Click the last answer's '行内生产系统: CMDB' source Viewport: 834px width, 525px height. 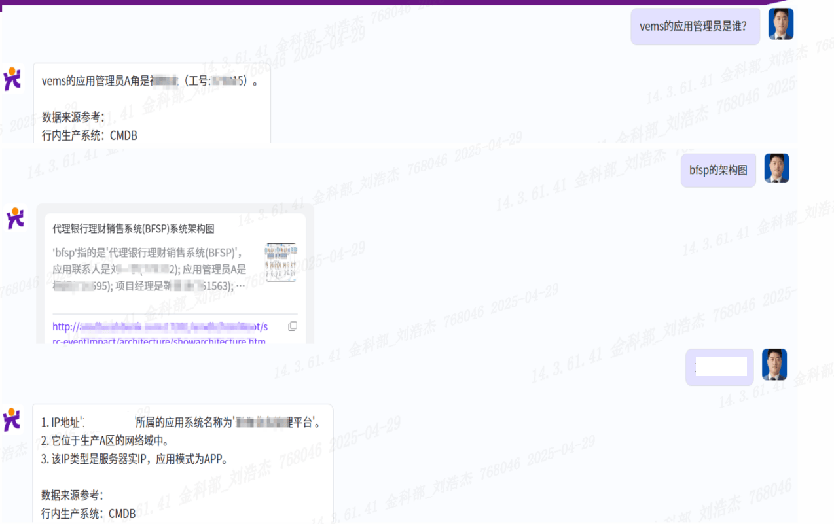tap(89, 513)
